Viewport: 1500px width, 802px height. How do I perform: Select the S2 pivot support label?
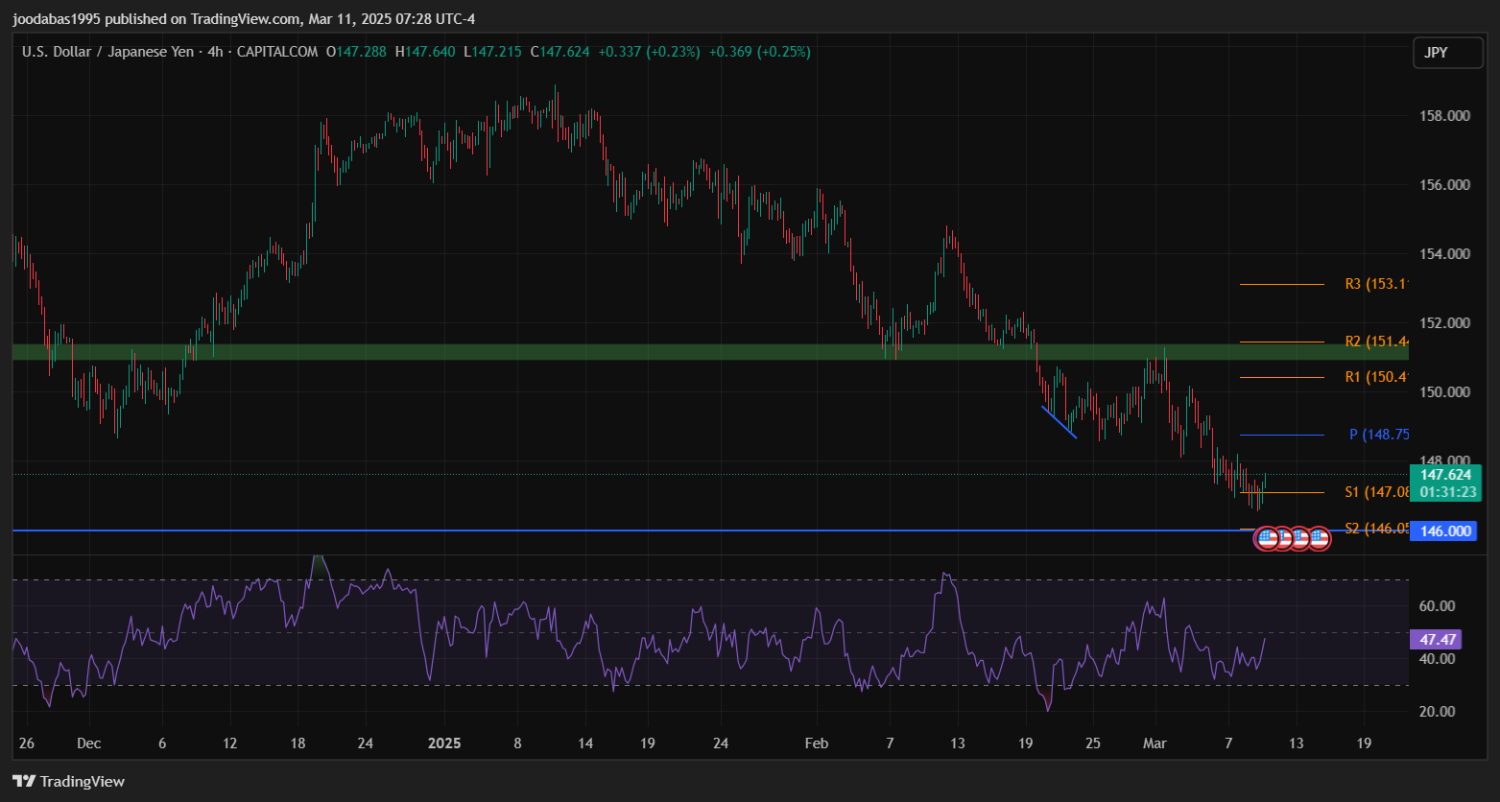tap(1376, 528)
